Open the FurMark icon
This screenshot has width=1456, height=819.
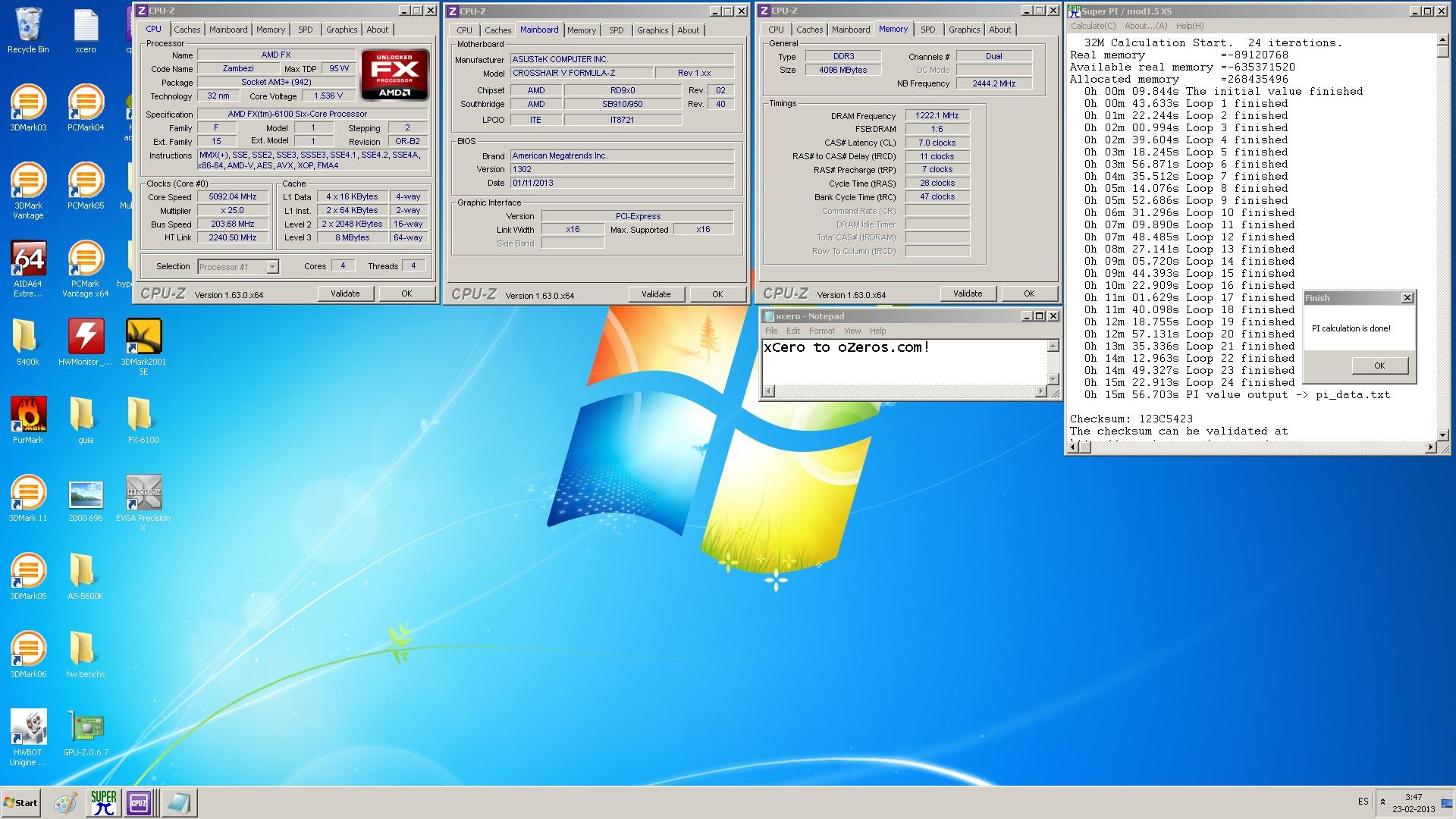(28, 421)
